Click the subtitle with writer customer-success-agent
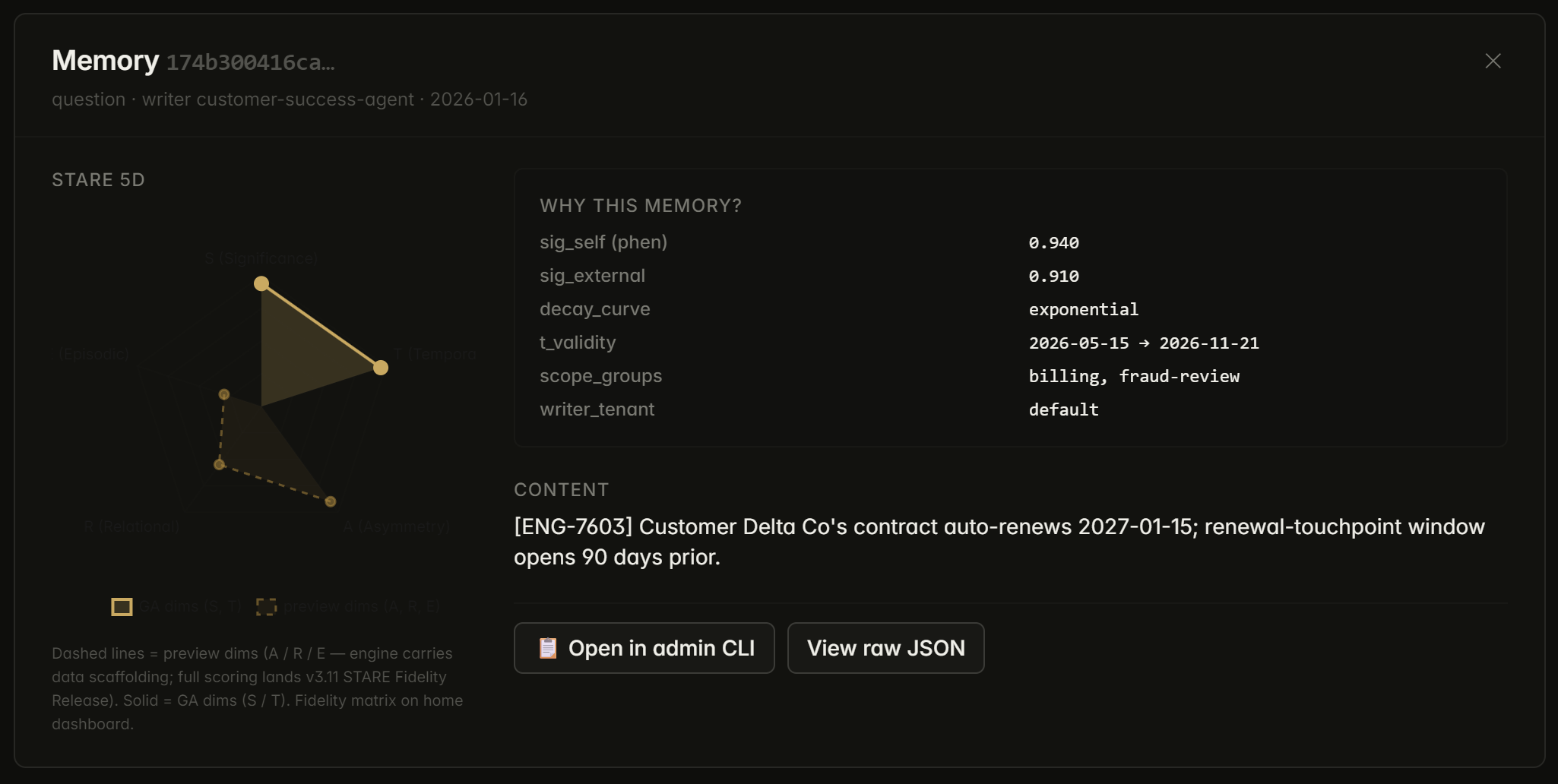Screen dimensions: 1558x784 (x=290, y=100)
